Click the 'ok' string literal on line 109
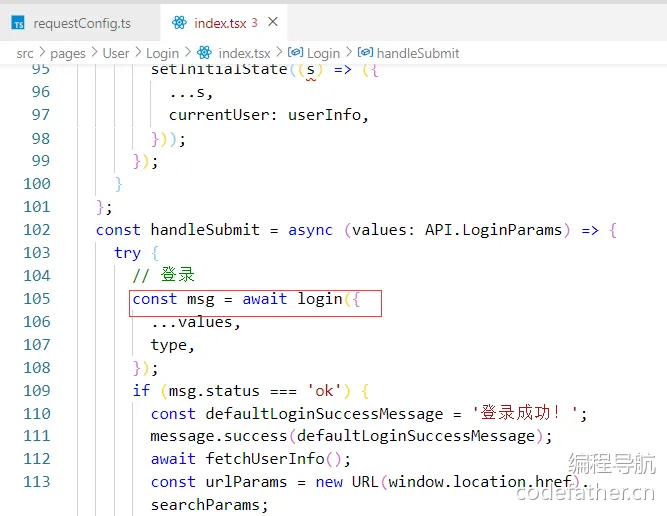Viewport: 667px width, 516px height. click(x=324, y=391)
